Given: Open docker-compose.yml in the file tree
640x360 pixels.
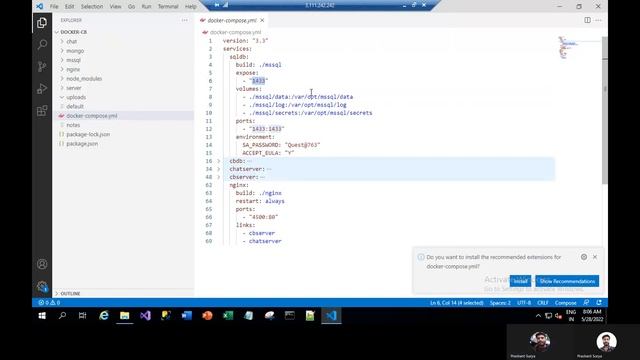Looking at the screenshot, I should pyautogui.click(x=91, y=116).
